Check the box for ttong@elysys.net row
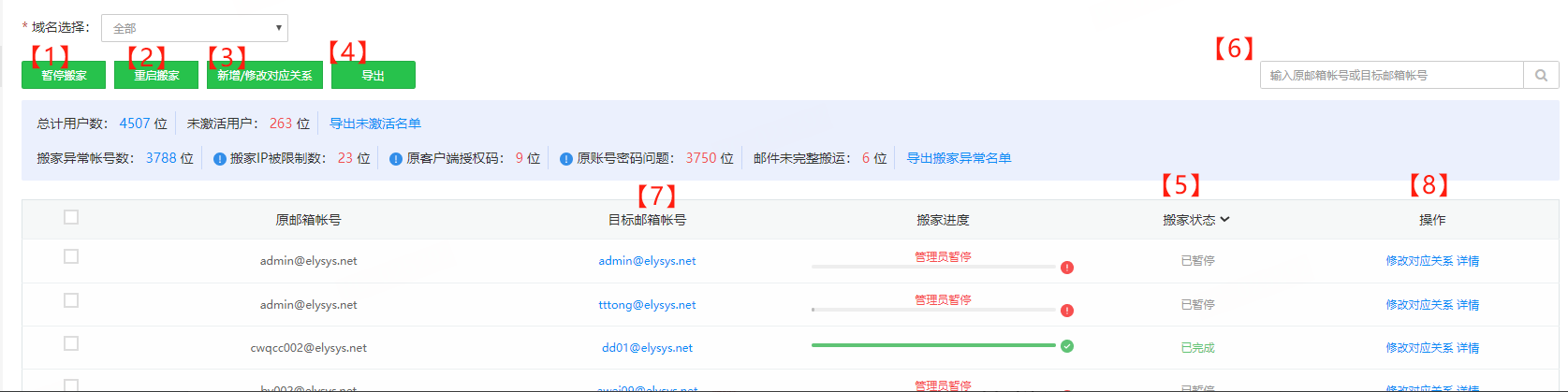 pos(71,300)
